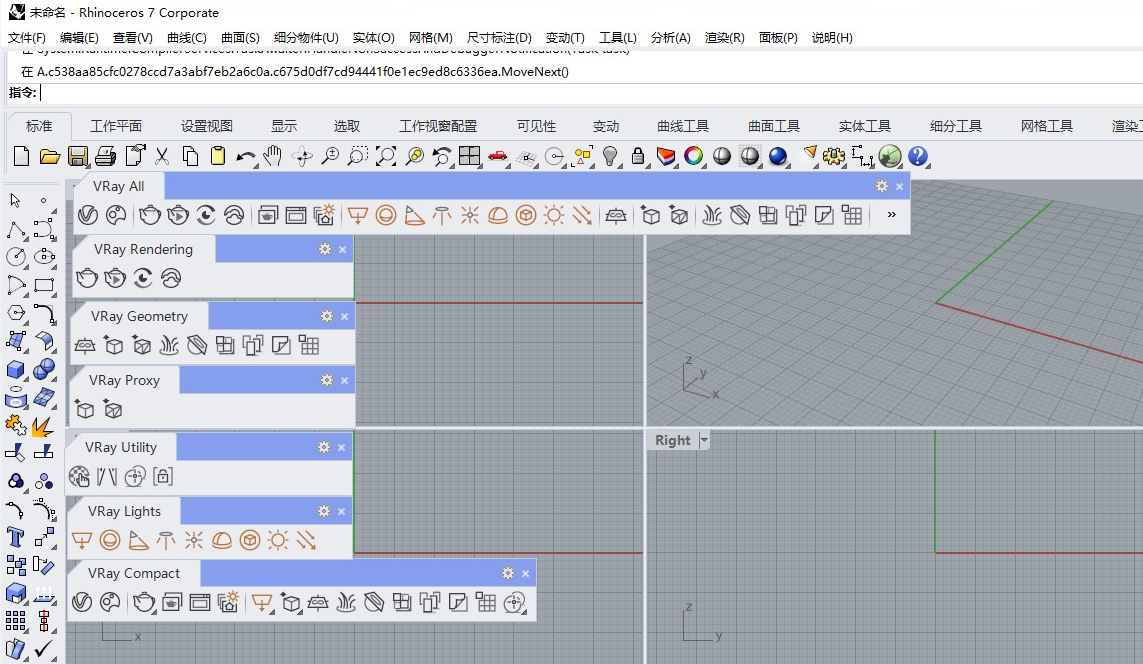
Task: Click the Lock objects padlock icon
Action: (638, 156)
